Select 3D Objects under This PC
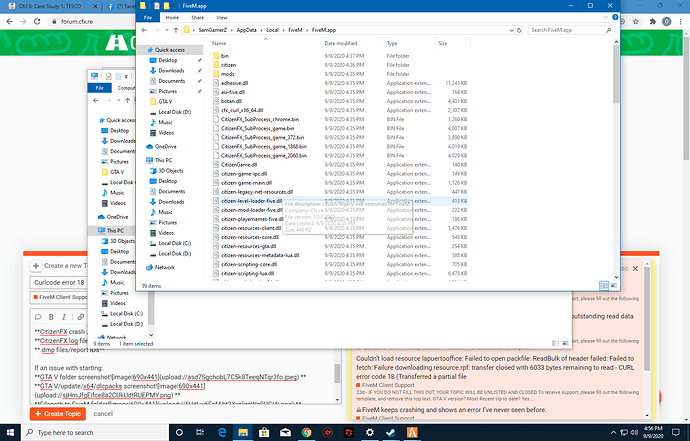Image resolution: width=690 pixels, height=441 pixels. pos(172,171)
